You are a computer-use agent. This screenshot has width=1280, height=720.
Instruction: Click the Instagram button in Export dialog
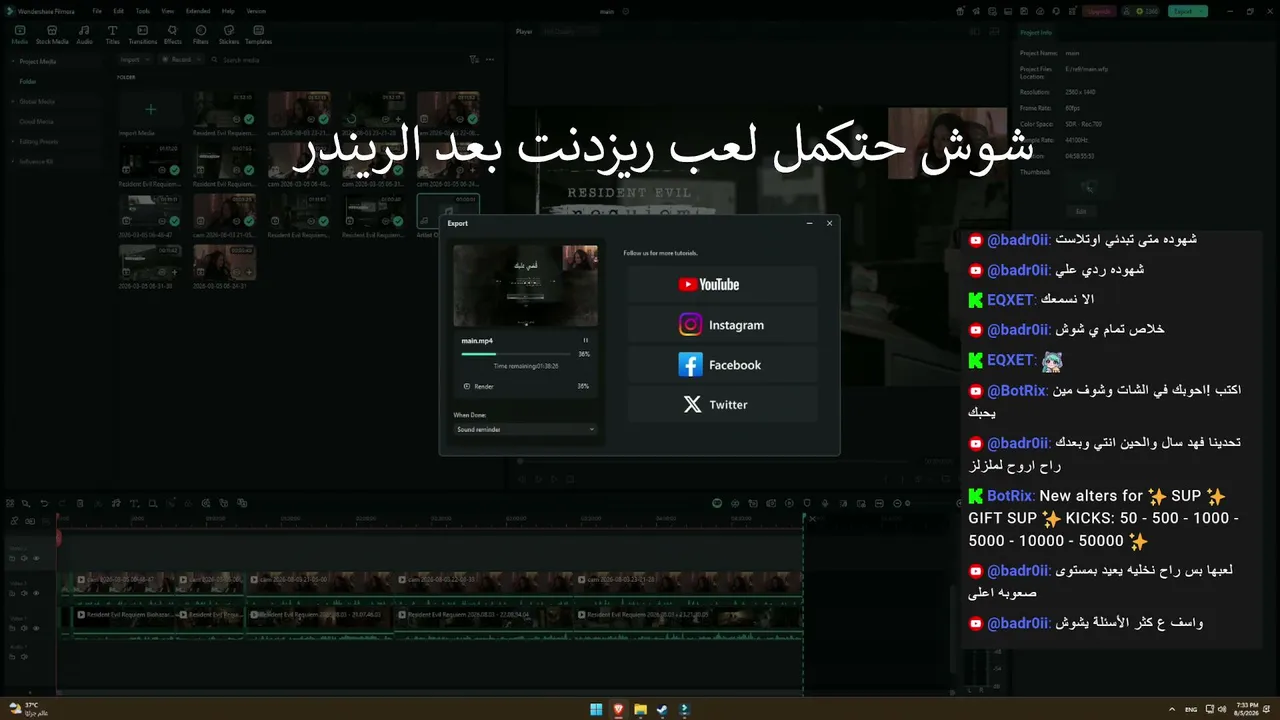pyautogui.click(x=722, y=325)
